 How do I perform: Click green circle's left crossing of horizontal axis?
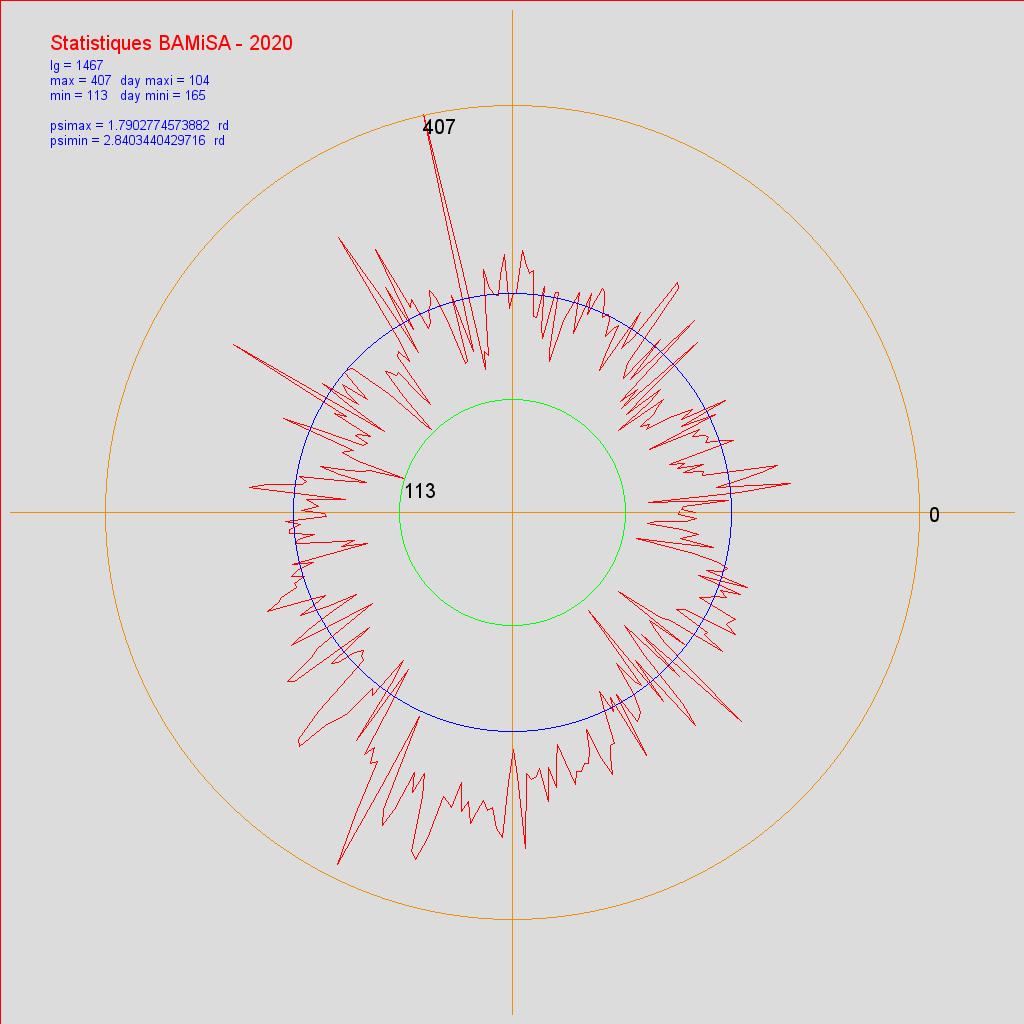click(399, 512)
